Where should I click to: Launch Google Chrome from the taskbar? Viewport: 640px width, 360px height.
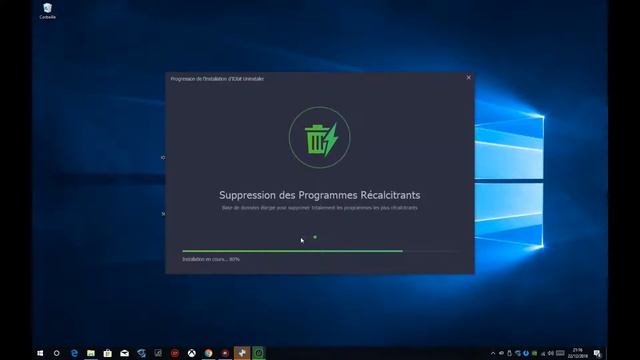coord(208,353)
